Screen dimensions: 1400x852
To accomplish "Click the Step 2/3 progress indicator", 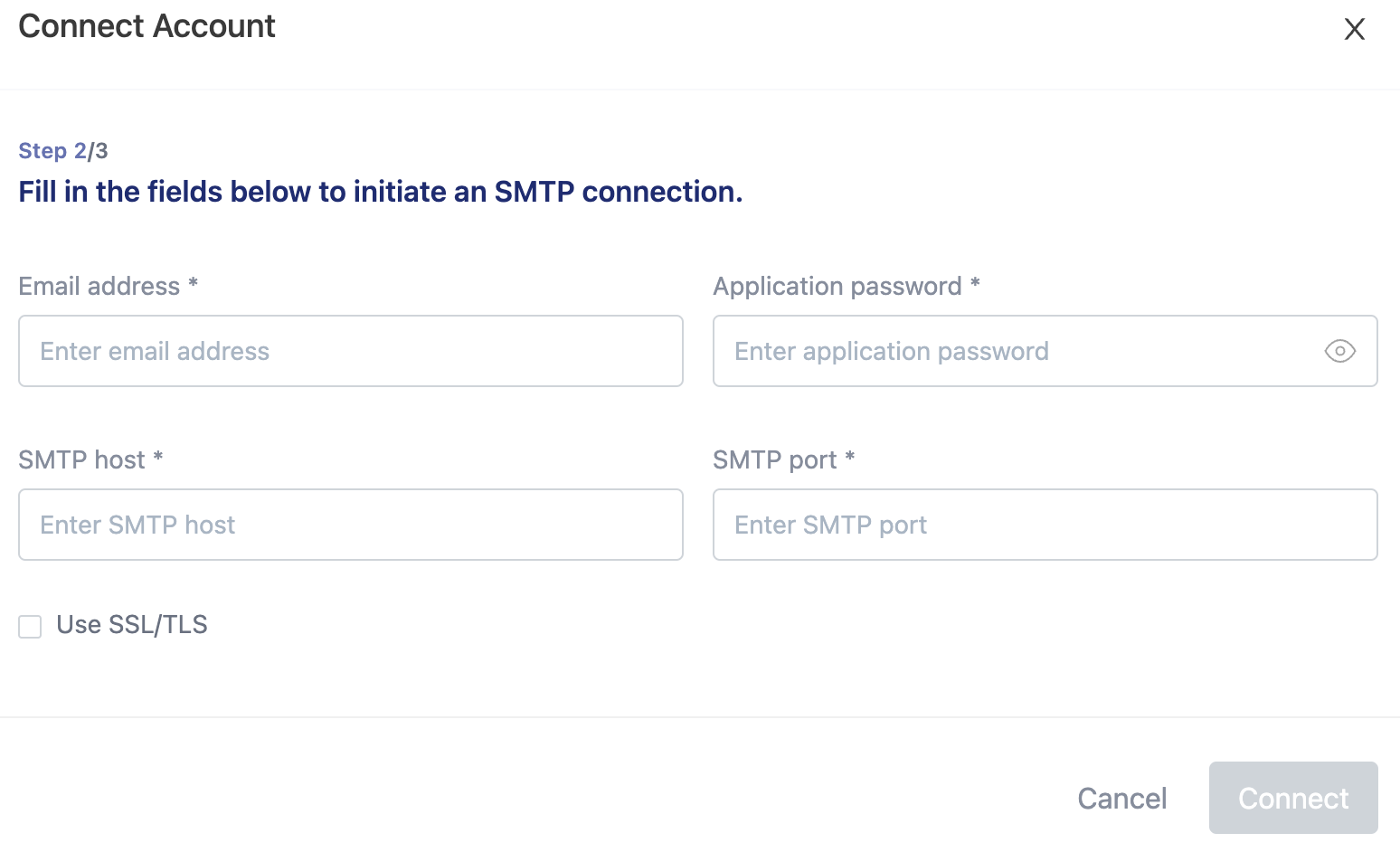I will (x=63, y=151).
